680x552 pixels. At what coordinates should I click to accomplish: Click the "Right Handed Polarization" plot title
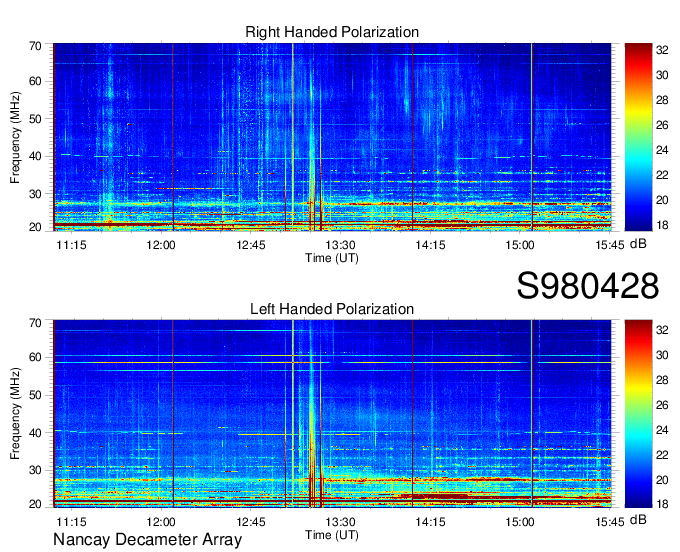click(332, 32)
